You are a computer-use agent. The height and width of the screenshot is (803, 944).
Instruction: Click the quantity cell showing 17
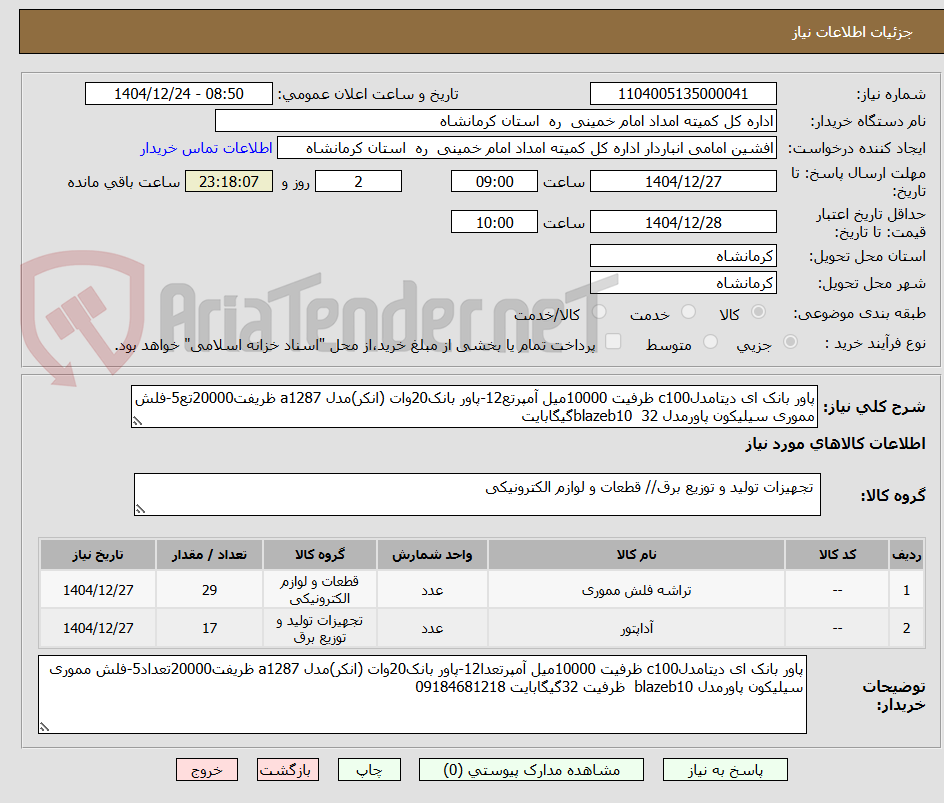pos(210,628)
